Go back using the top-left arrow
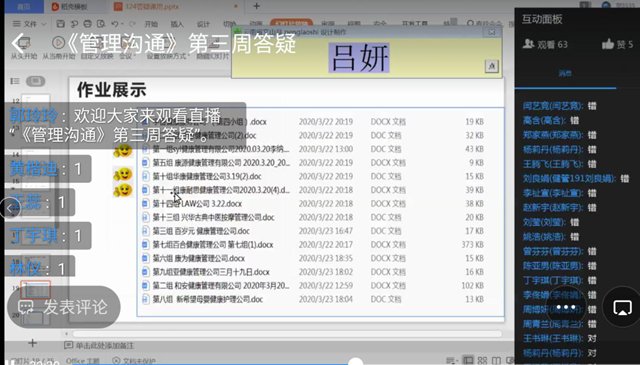This screenshot has height=365, width=640. pyautogui.click(x=18, y=42)
